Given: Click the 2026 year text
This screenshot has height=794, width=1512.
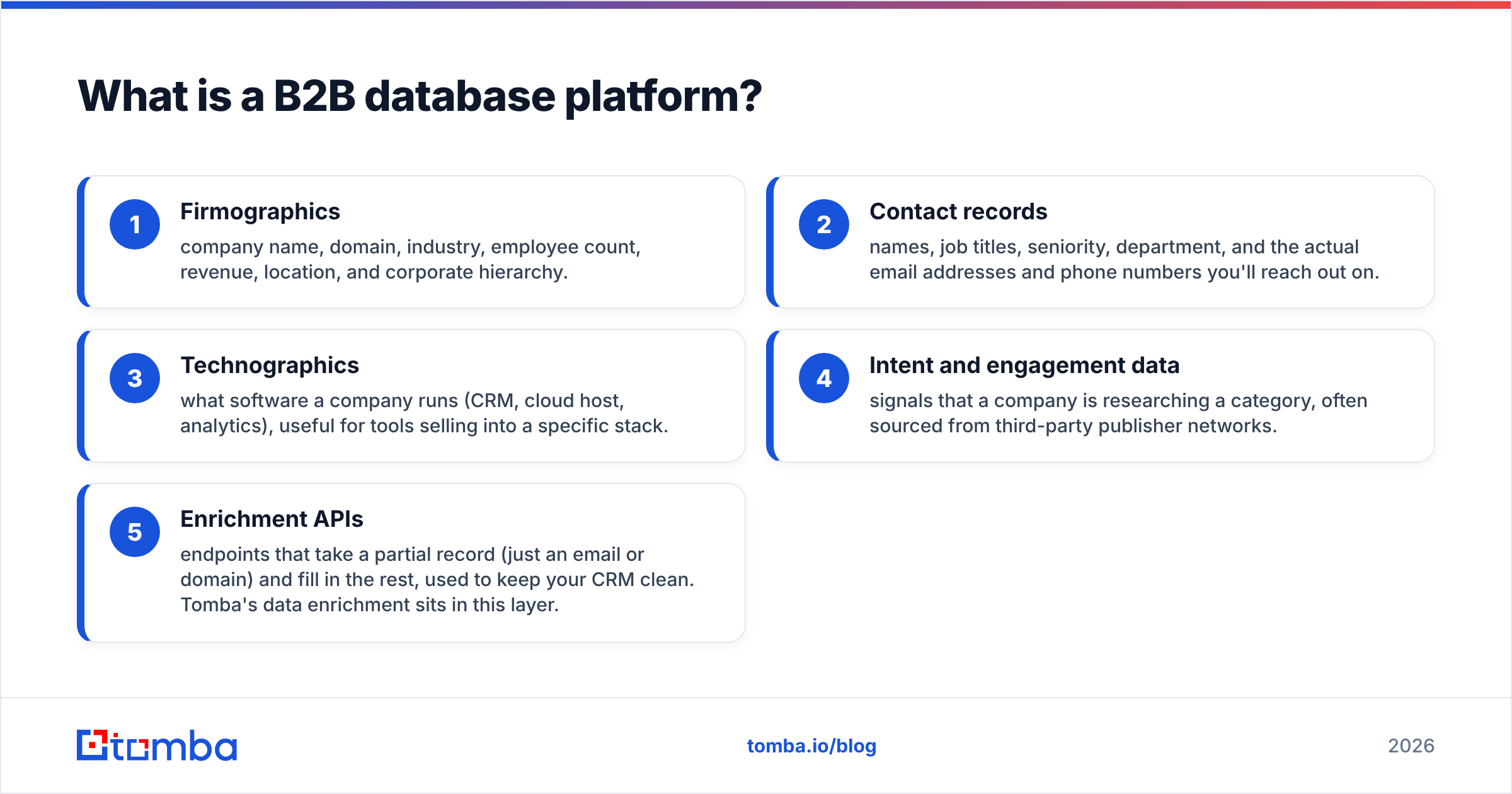Looking at the screenshot, I should (x=1411, y=746).
